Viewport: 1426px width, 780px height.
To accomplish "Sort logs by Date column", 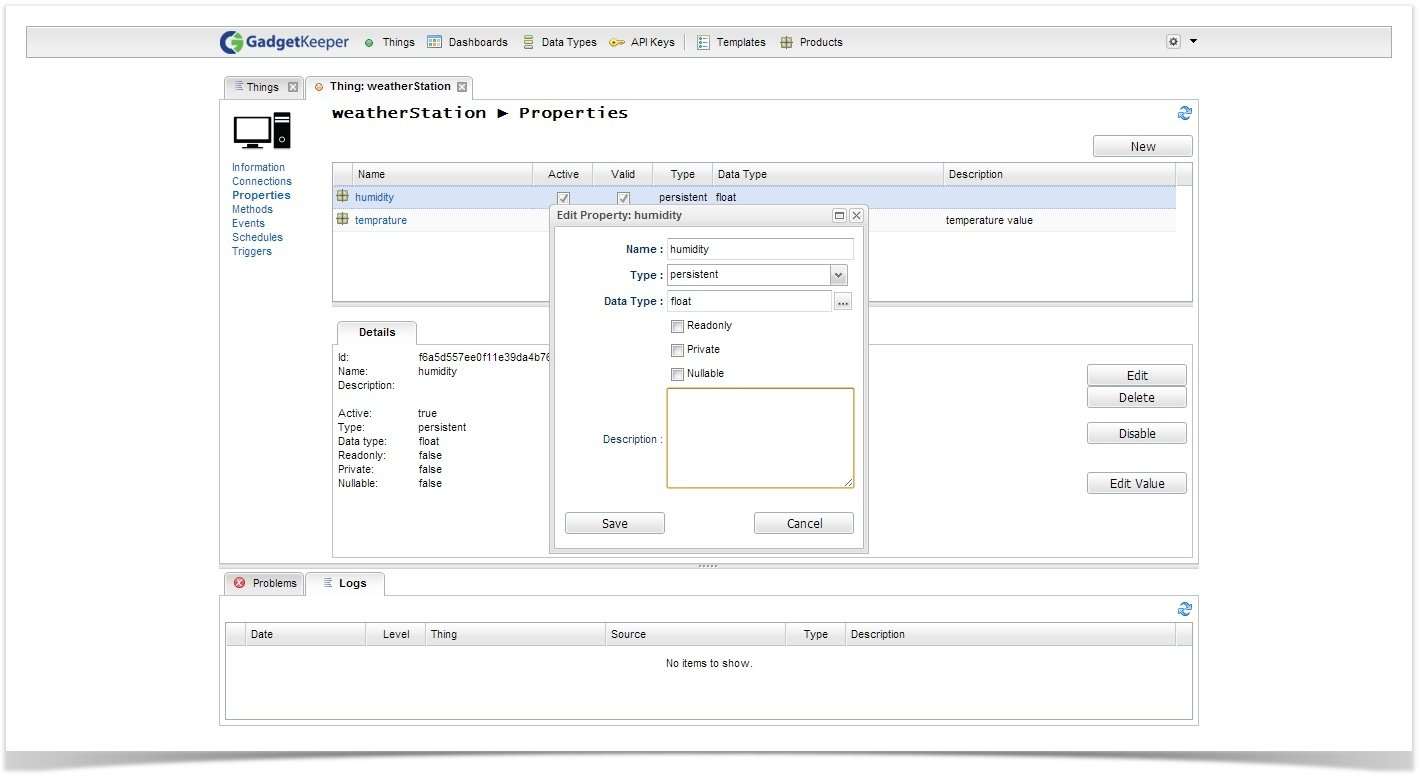I will pos(304,634).
